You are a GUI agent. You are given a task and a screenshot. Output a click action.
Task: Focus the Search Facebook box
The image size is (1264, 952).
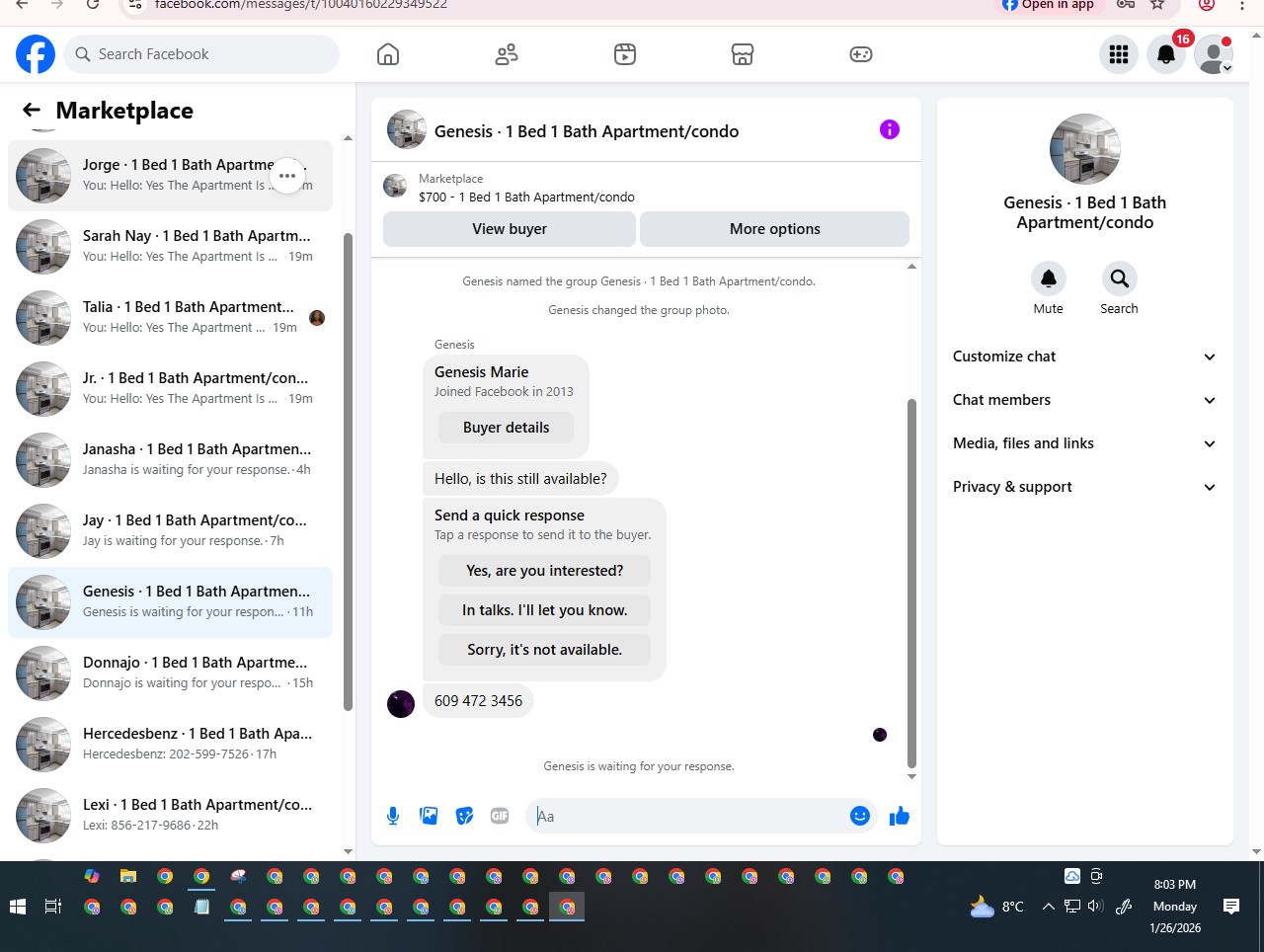(x=202, y=54)
